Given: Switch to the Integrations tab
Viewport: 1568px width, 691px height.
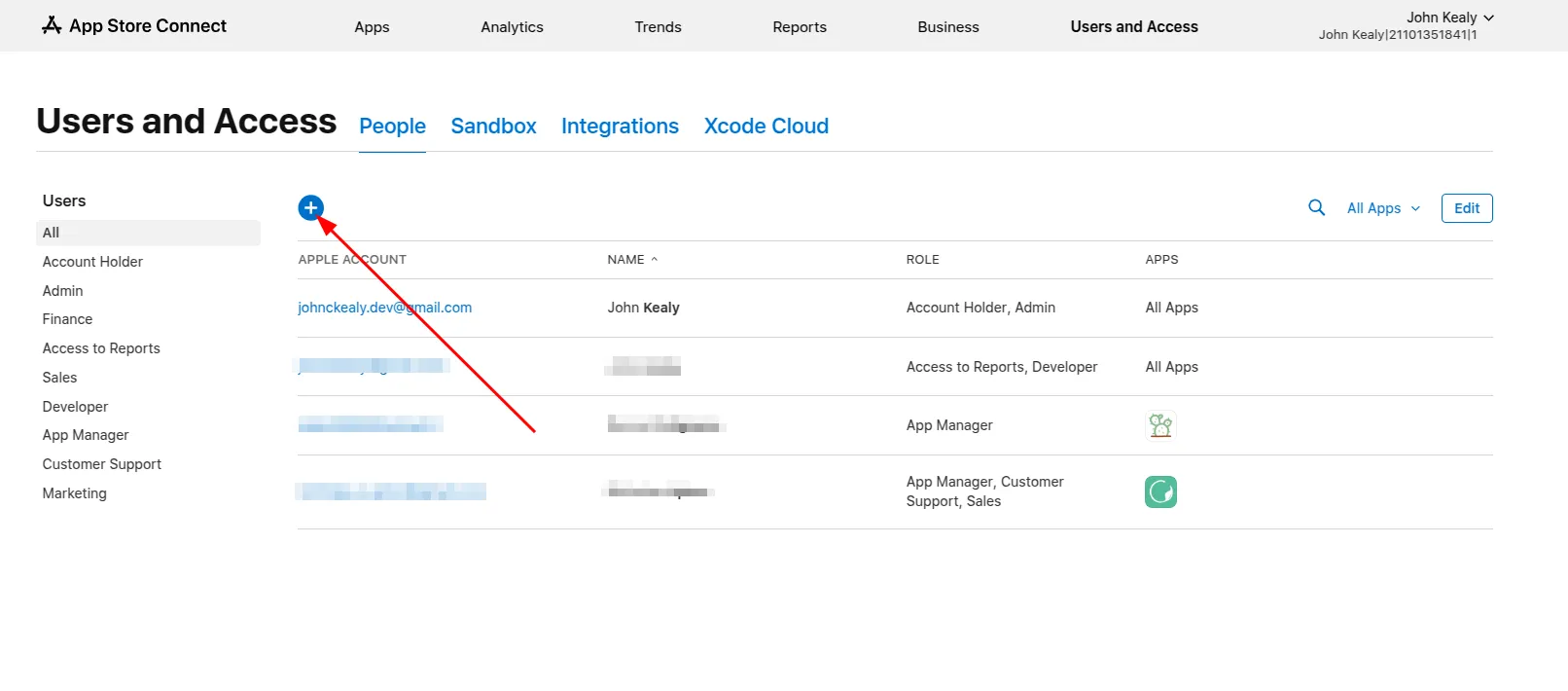Looking at the screenshot, I should [620, 127].
